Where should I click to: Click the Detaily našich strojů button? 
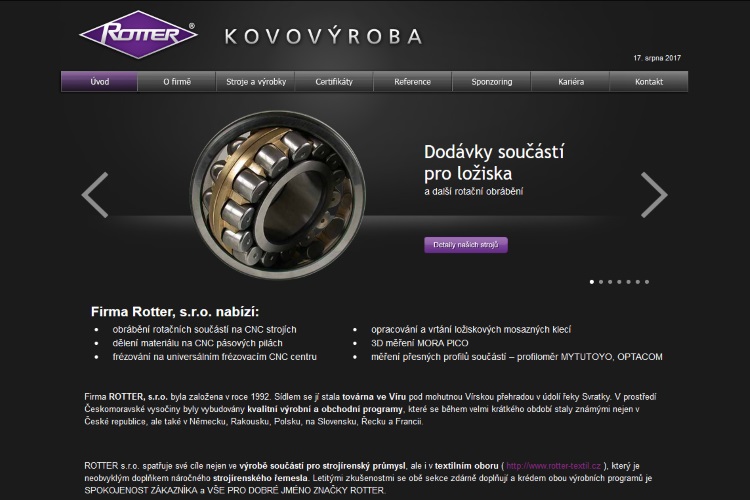(x=466, y=244)
